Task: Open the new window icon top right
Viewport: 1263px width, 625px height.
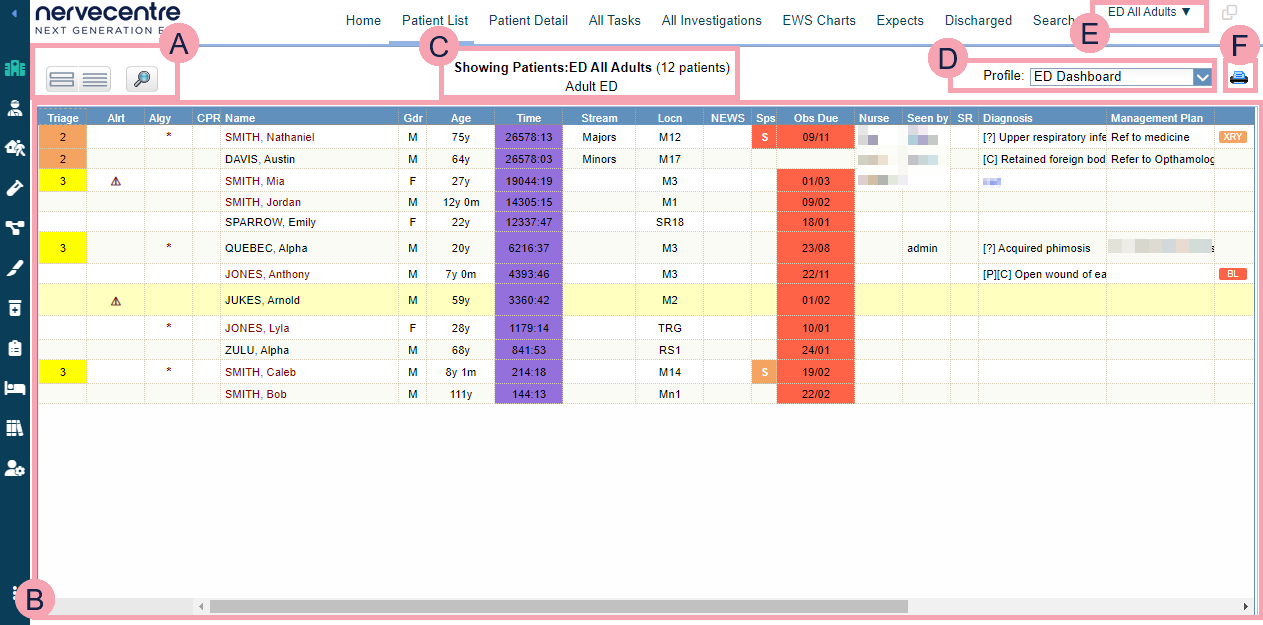Action: 1229,13
